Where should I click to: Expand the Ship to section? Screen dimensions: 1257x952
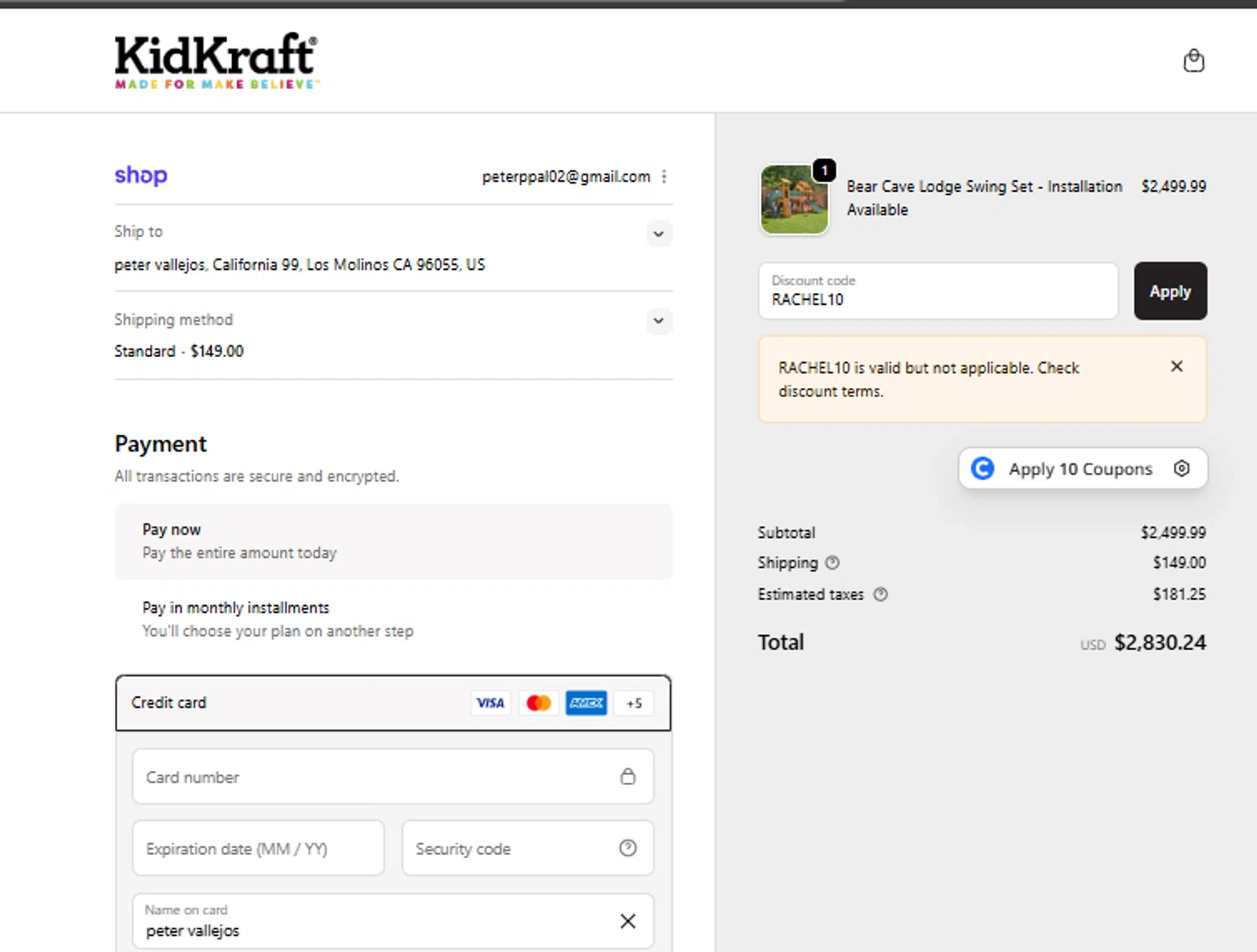tap(659, 234)
